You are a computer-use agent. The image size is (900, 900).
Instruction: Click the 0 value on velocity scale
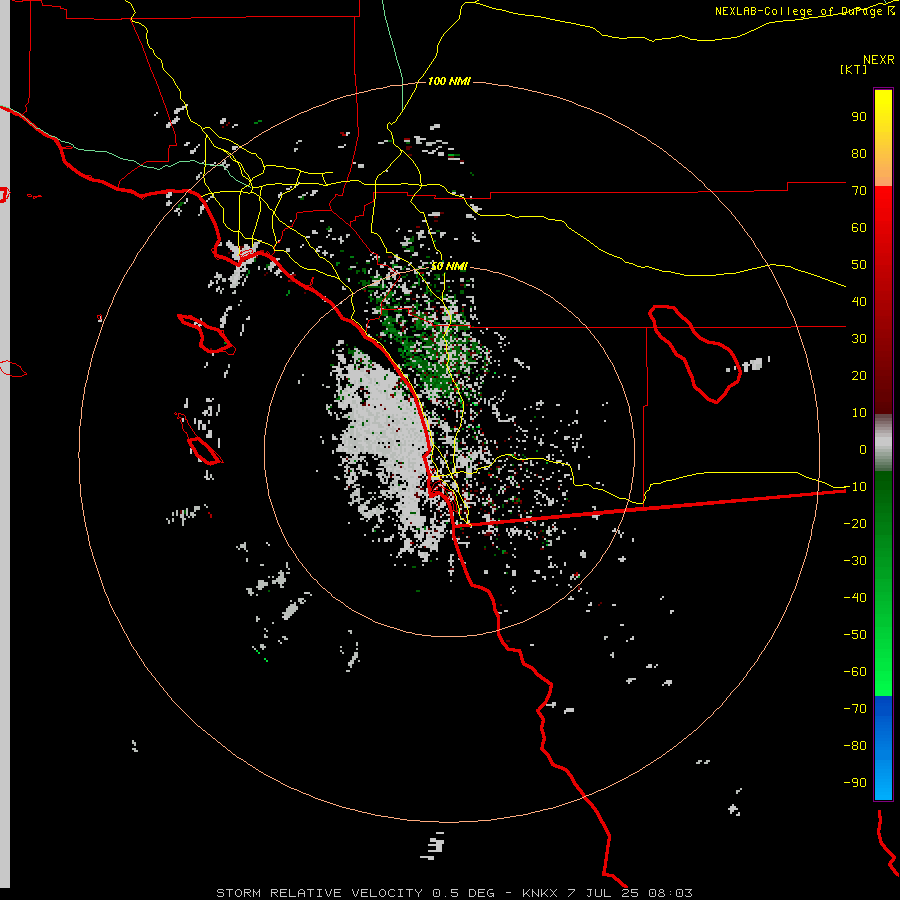(x=863, y=450)
